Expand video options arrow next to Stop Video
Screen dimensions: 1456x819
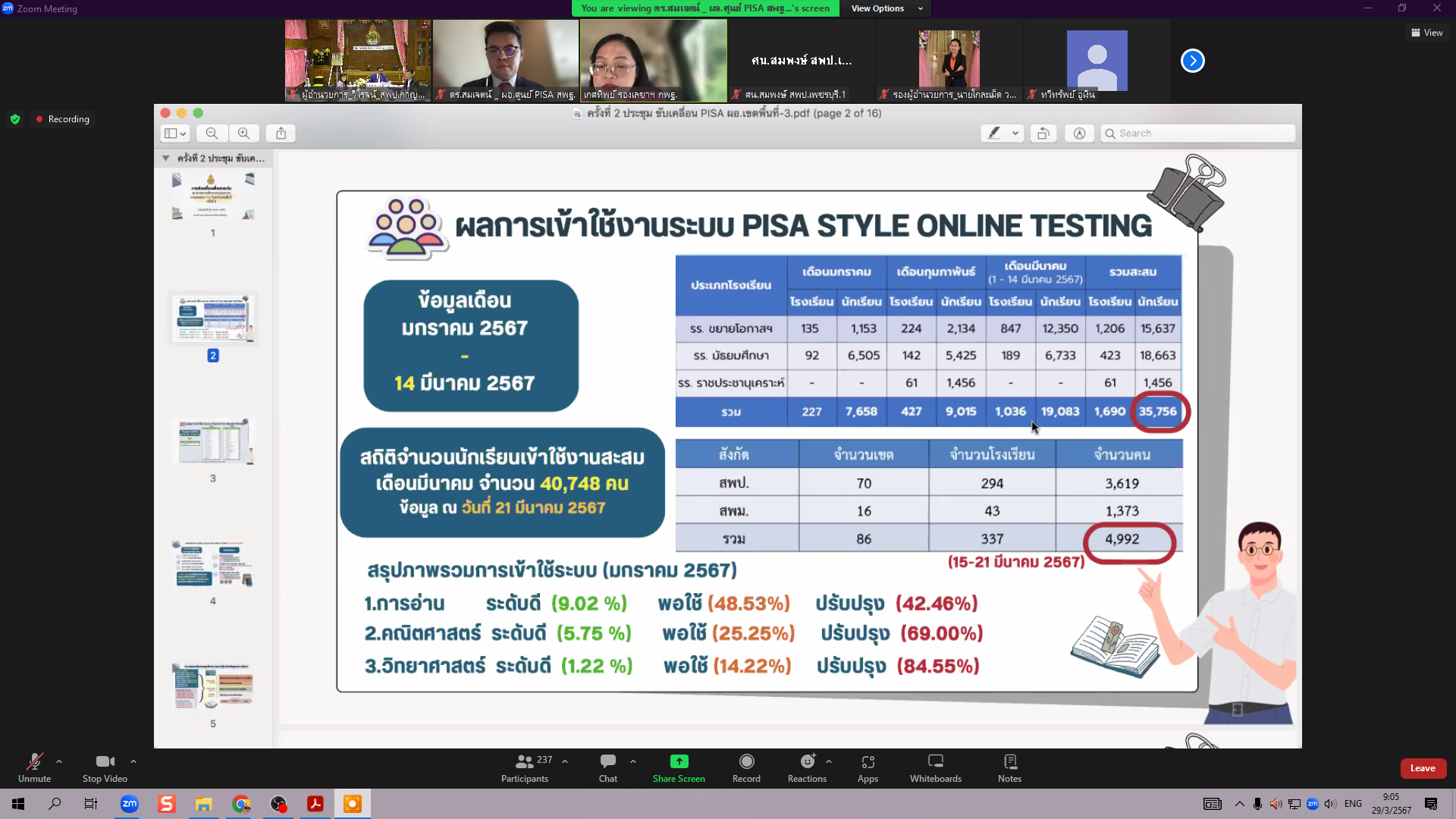click(133, 761)
